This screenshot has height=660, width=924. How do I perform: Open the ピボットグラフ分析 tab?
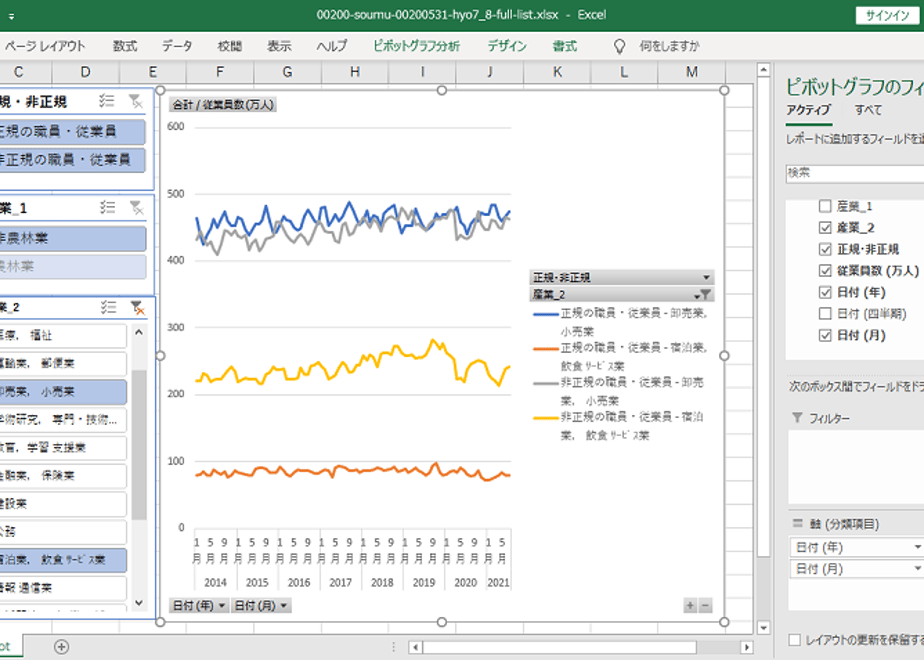(x=417, y=46)
